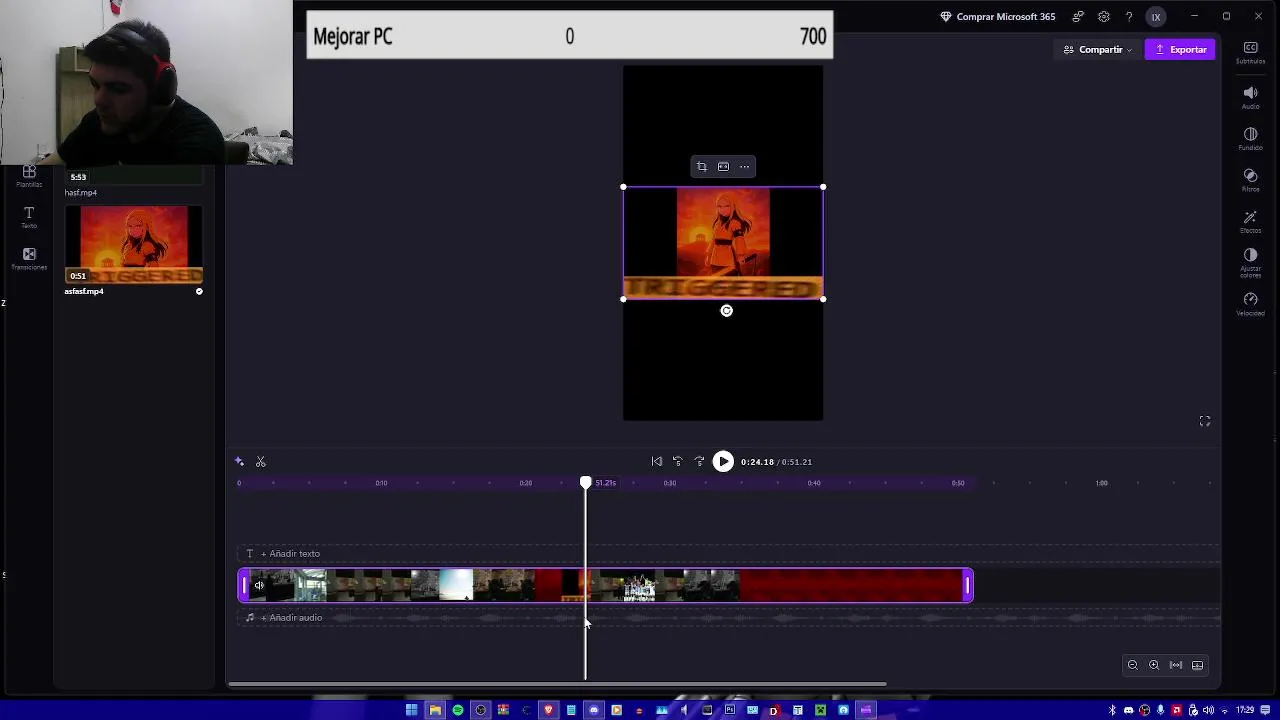Click the 0:40 mark on the ruler
1280x720 pixels.
pyautogui.click(x=814, y=483)
